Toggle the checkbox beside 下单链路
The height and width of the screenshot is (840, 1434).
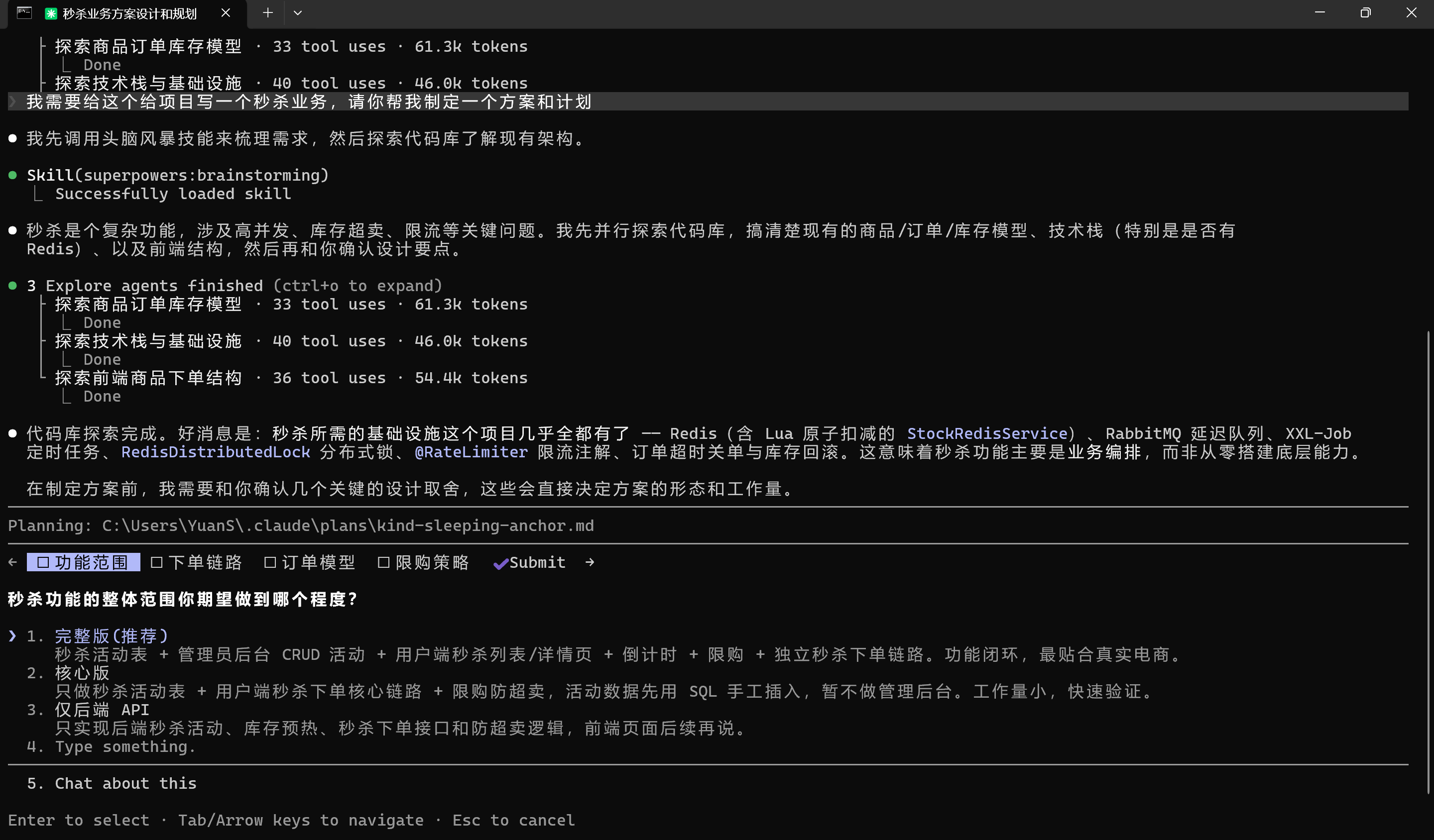157,563
